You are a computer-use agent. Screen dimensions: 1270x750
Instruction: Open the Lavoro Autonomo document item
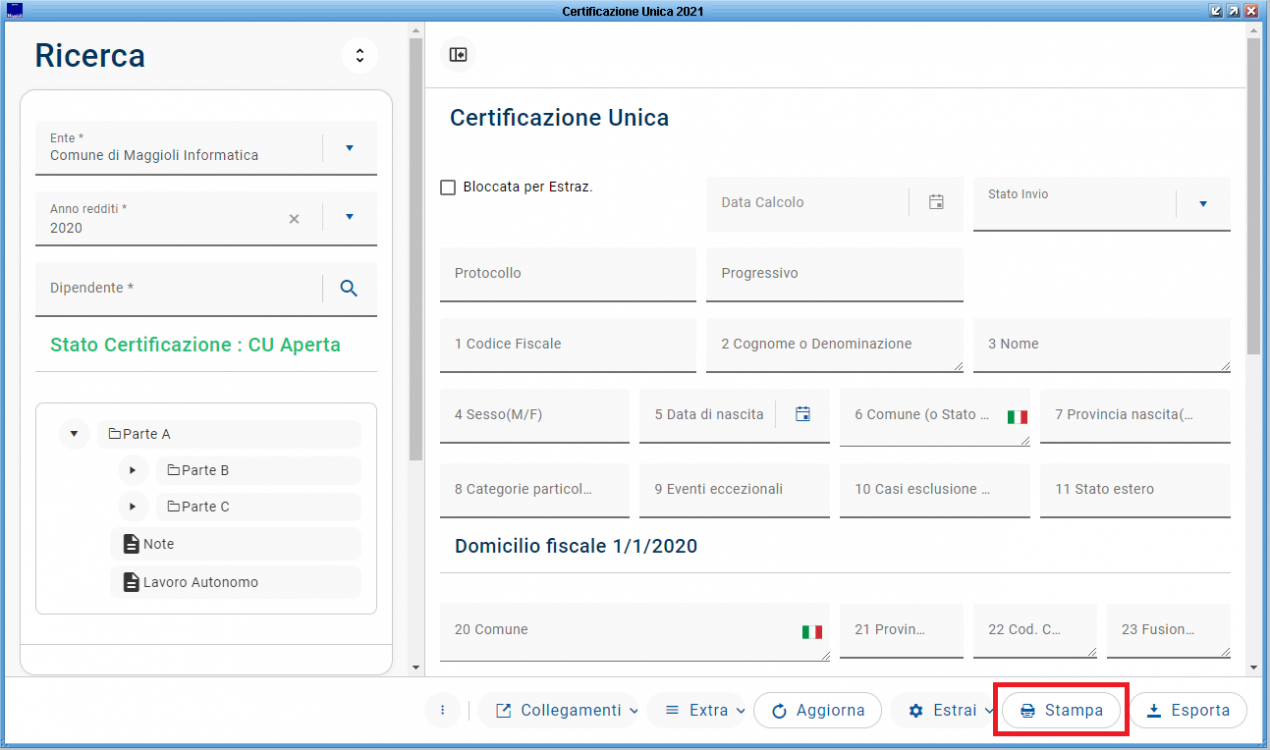click(x=235, y=582)
